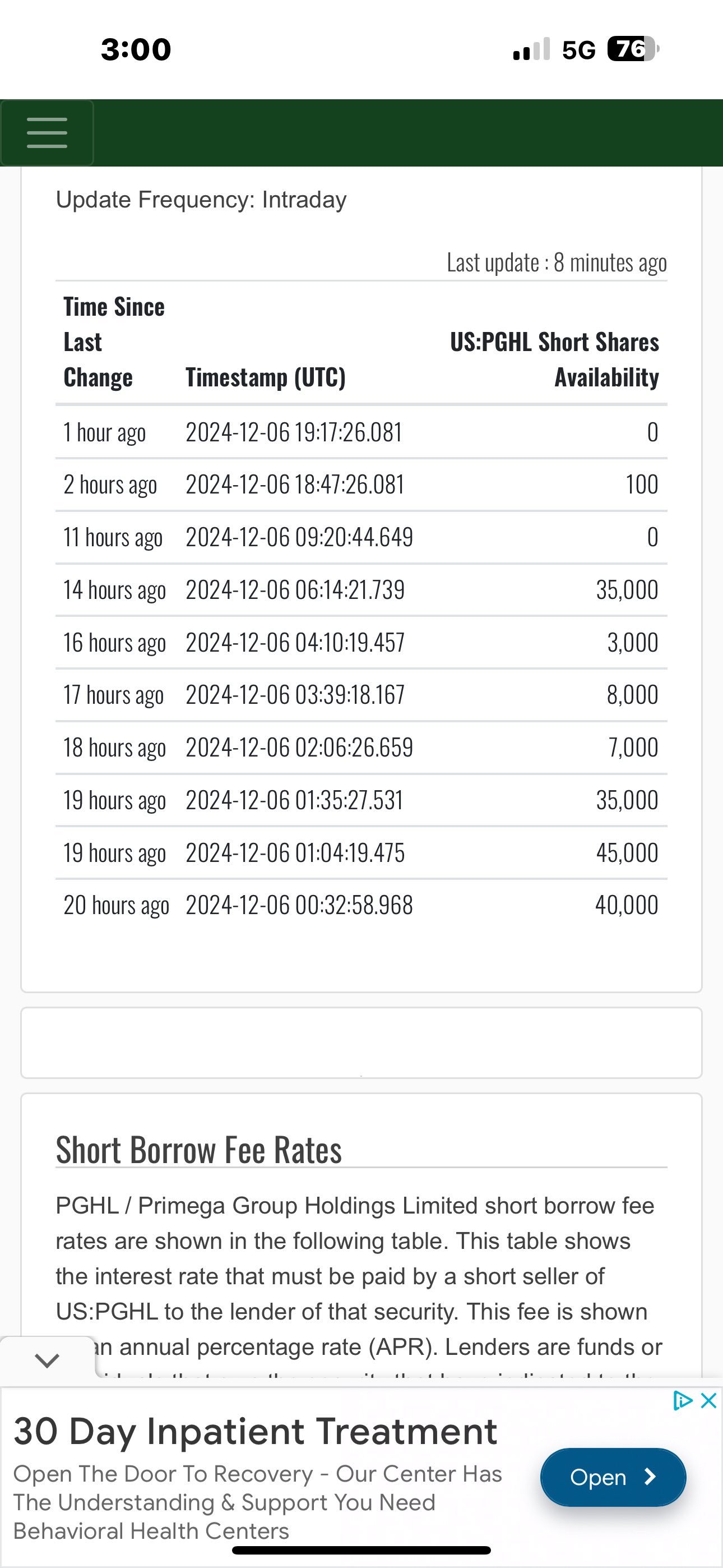This screenshot has width=723, height=1568.
Task: Tap the Last update 8 minutes ago text
Action: (557, 263)
